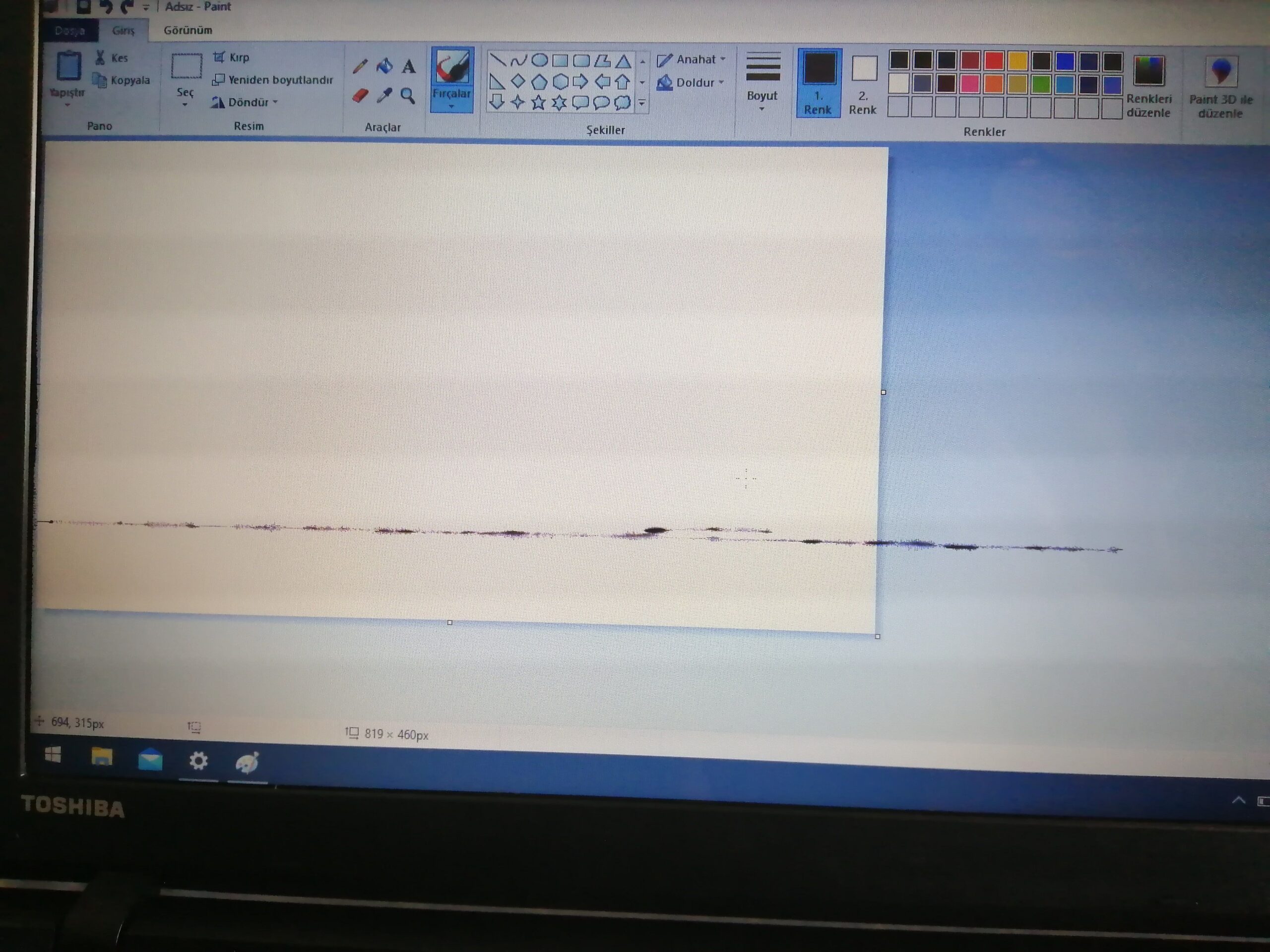The image size is (1270, 952).
Task: Choose the Cloud callout shape
Action: coord(623,103)
